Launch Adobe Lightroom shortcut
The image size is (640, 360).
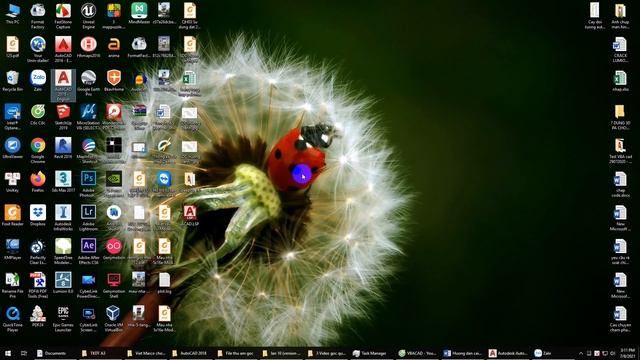pos(88,218)
